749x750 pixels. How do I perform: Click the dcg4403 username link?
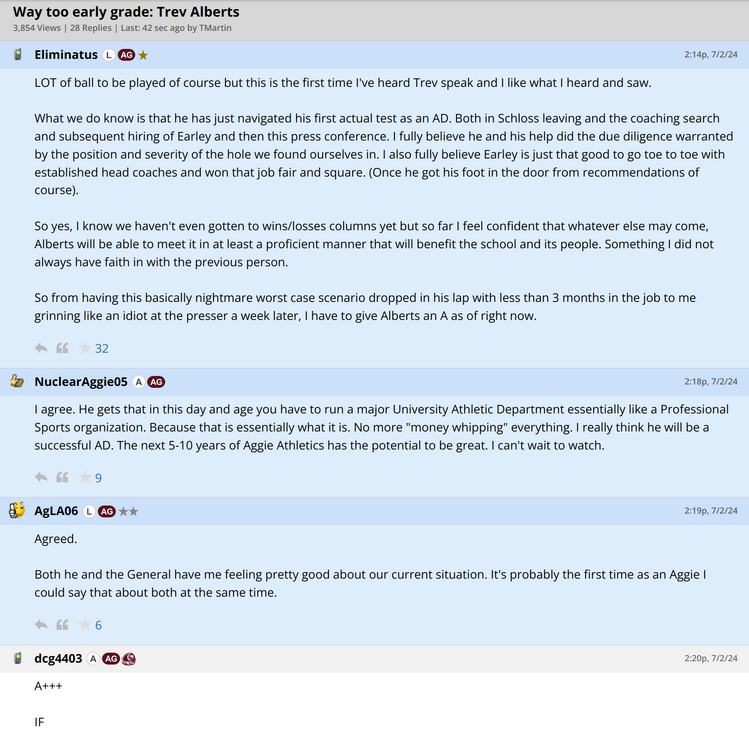[x=58, y=658]
